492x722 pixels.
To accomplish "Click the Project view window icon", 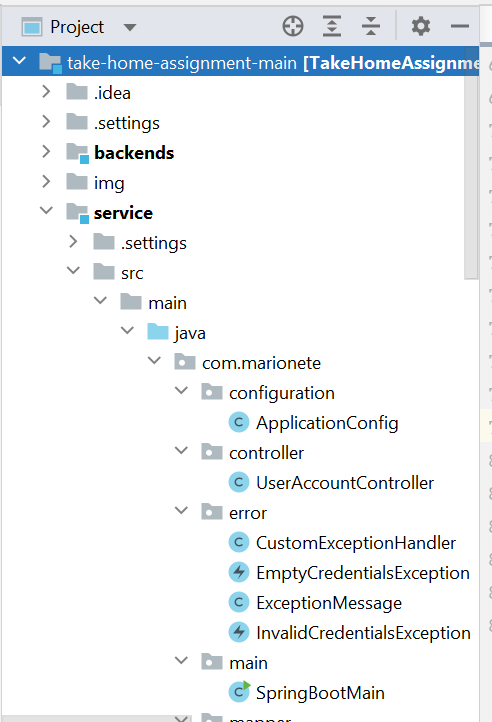I will (32, 27).
